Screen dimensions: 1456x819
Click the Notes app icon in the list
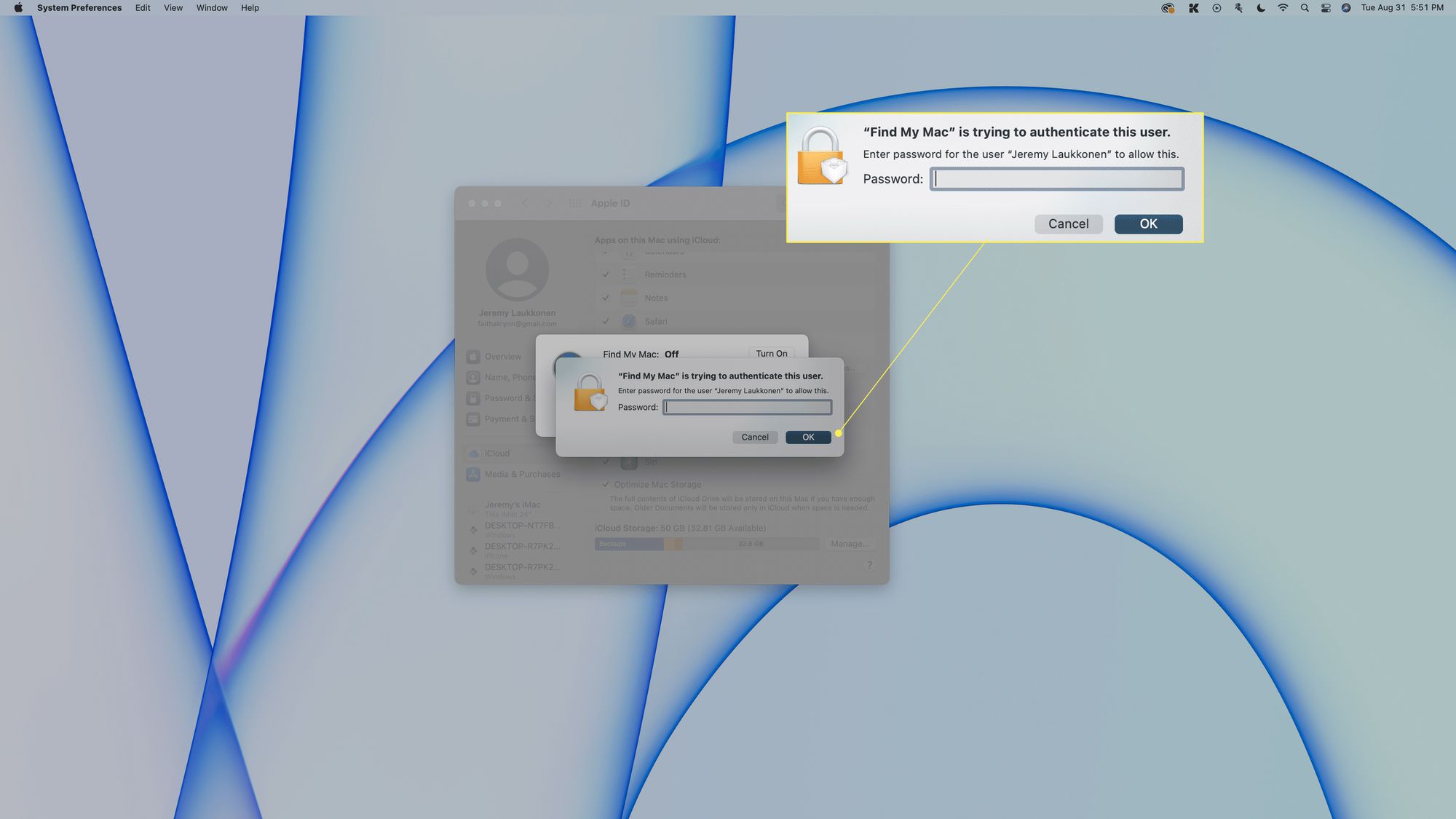pos(629,298)
